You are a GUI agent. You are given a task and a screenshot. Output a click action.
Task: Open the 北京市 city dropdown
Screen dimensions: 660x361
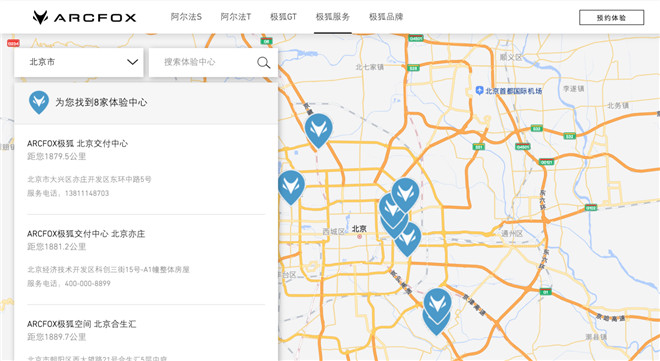79,62
